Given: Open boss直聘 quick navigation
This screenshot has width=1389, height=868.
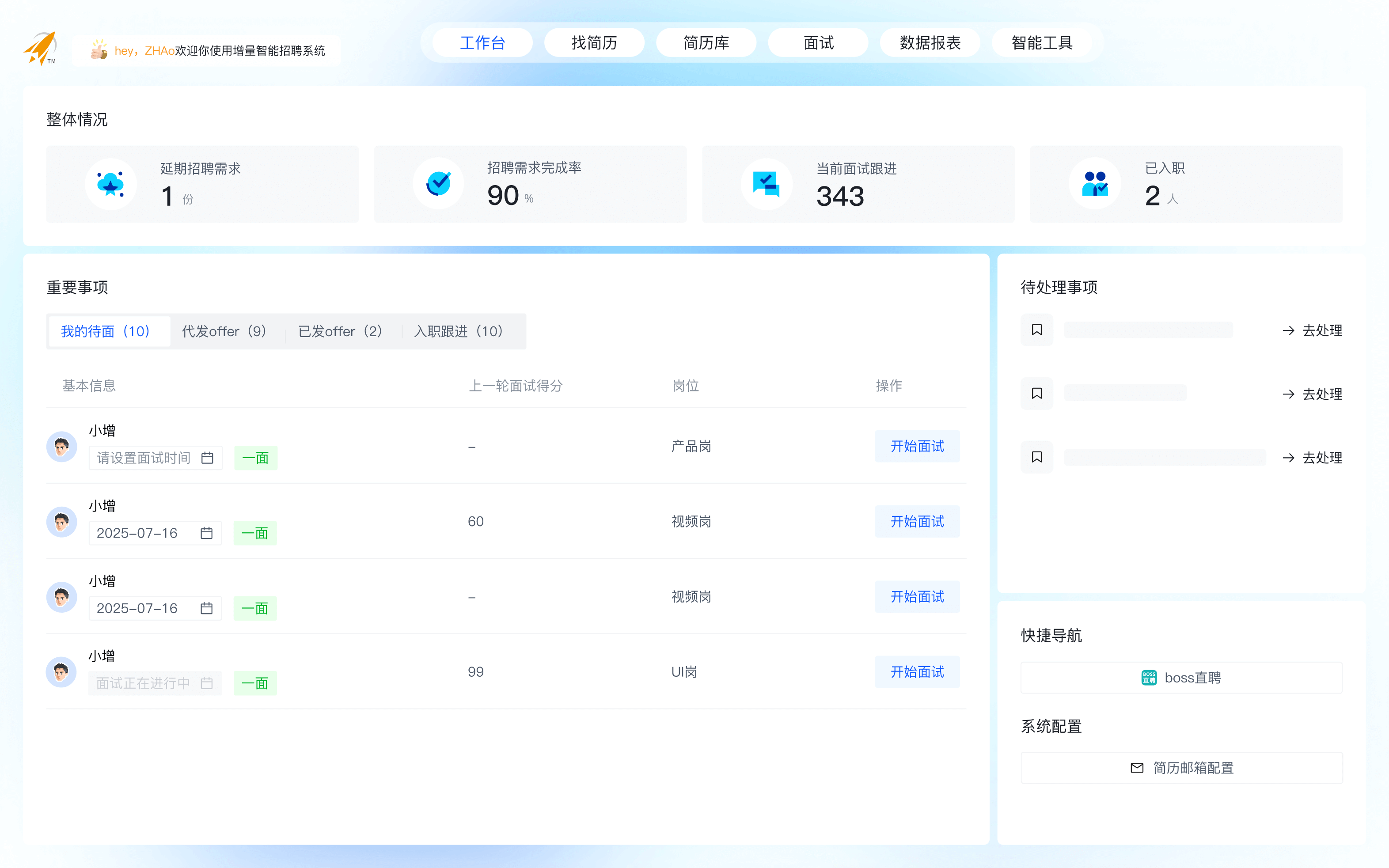Looking at the screenshot, I should [x=1181, y=678].
